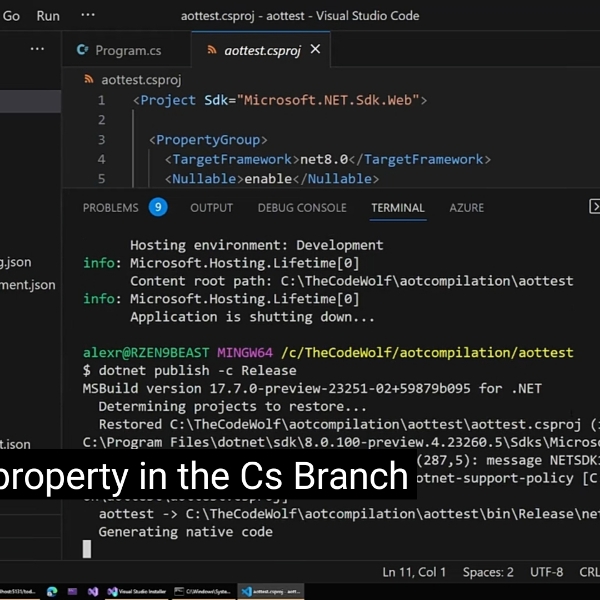Click the C# file icon on Program.cs tab
This screenshot has width=600, height=600.
click(83, 50)
